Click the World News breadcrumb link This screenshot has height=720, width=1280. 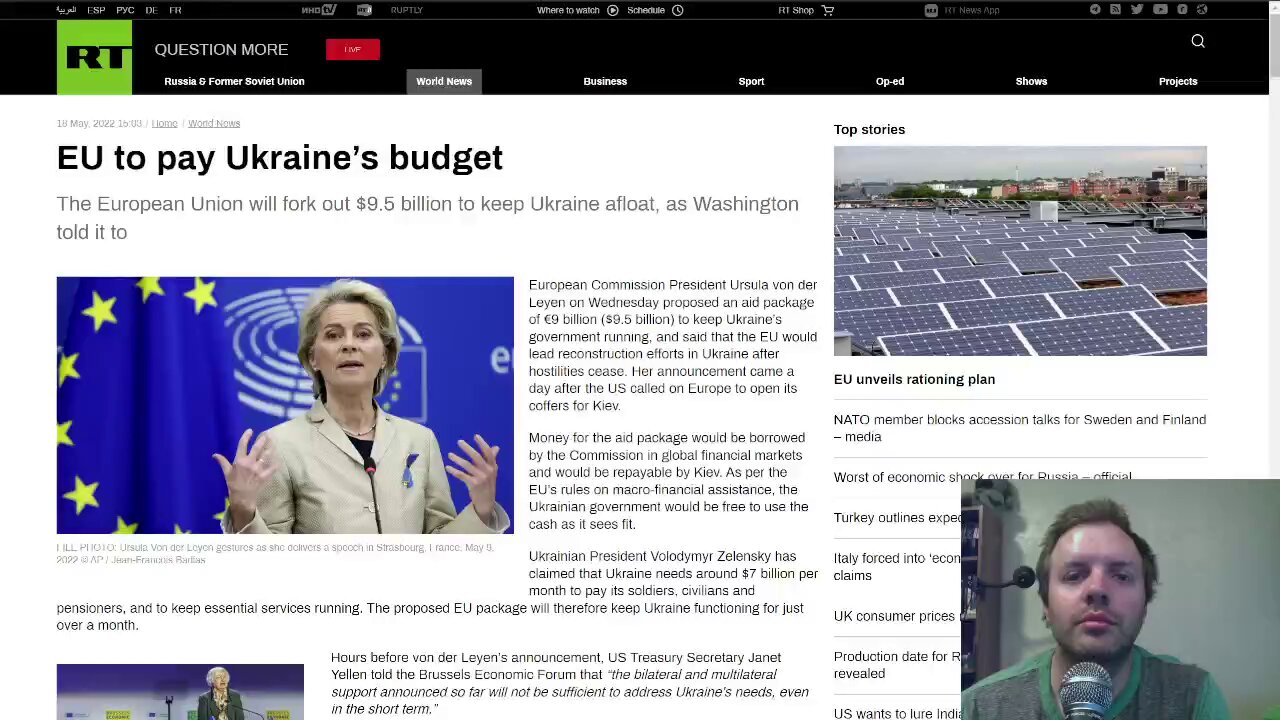click(214, 123)
